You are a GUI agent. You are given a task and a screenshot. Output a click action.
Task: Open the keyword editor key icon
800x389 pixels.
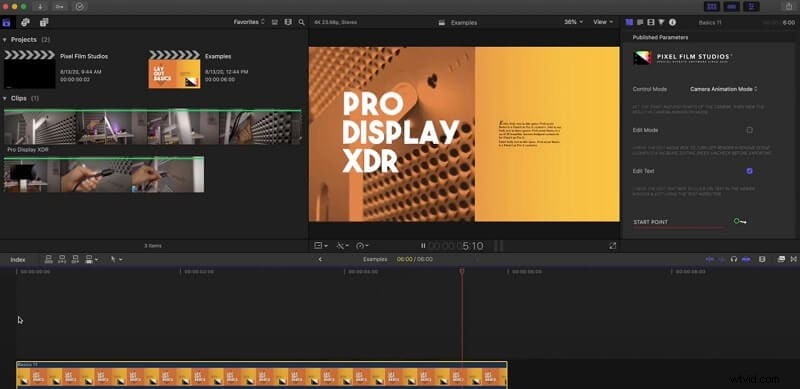point(59,7)
